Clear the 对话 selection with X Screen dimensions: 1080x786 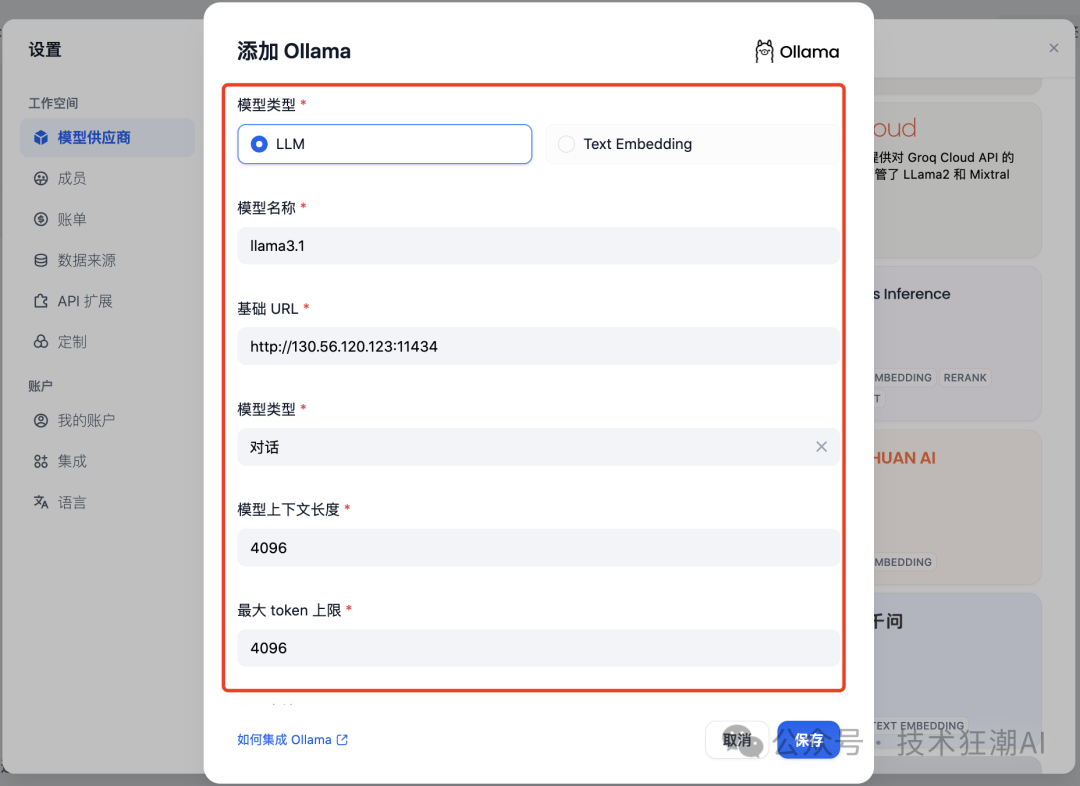click(821, 447)
